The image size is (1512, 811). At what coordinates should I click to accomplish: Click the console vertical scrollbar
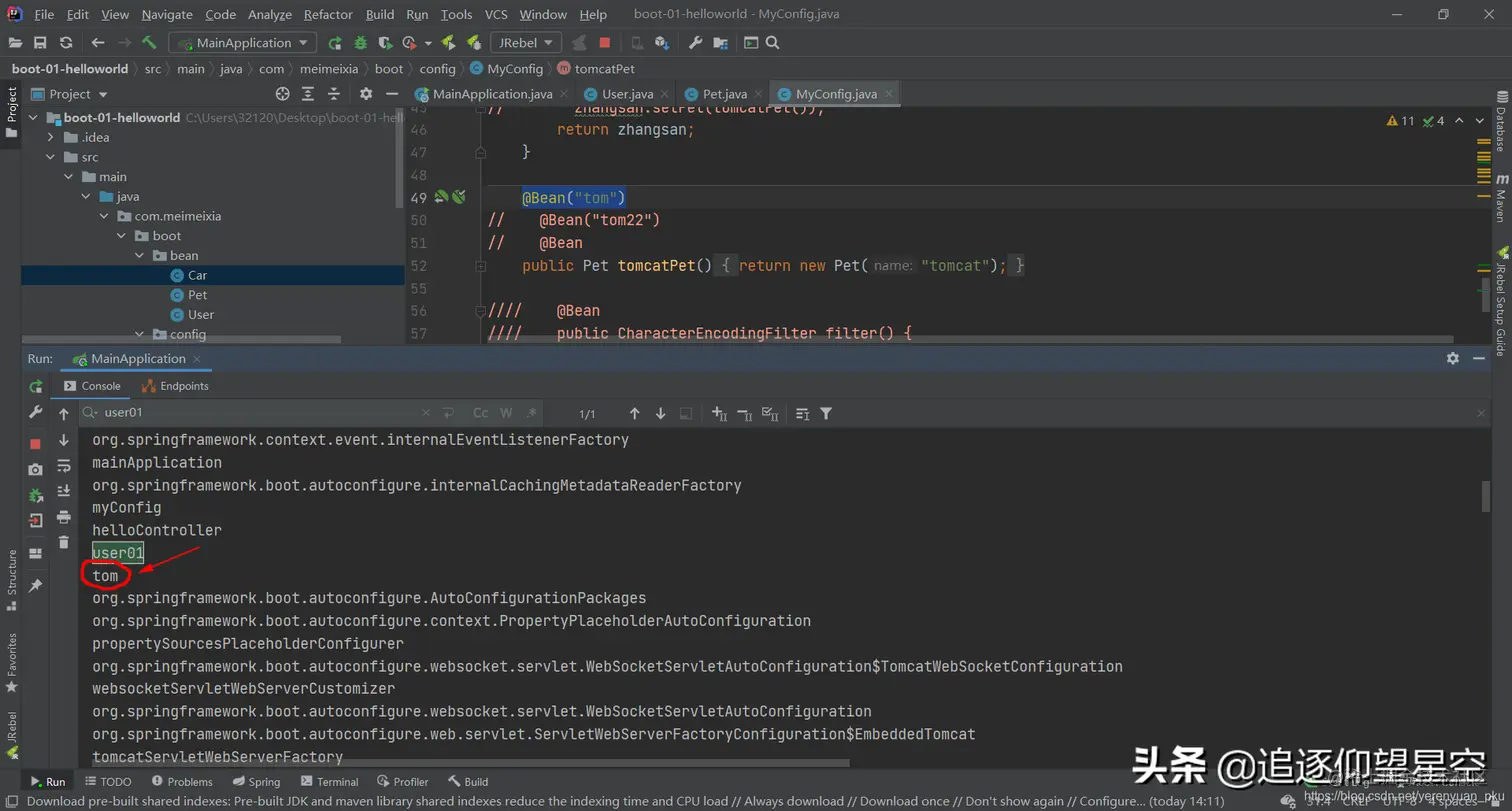(1486, 496)
